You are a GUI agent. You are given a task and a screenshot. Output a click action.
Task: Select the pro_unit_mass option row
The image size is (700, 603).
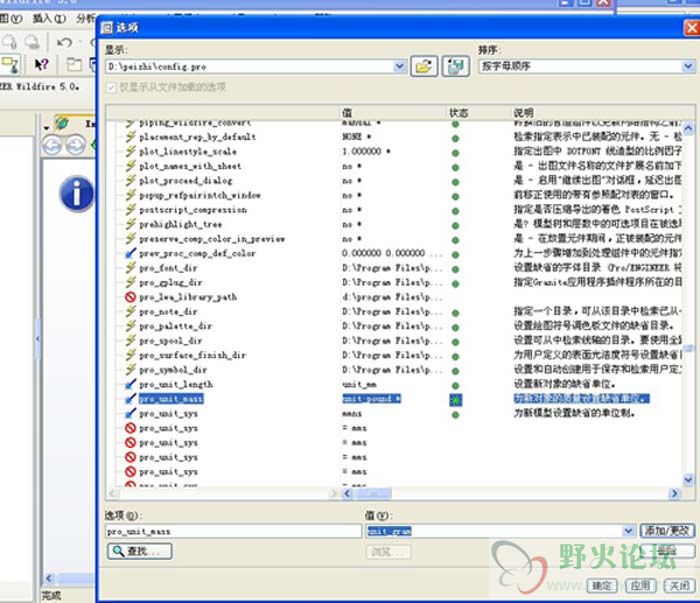[x=171, y=399]
